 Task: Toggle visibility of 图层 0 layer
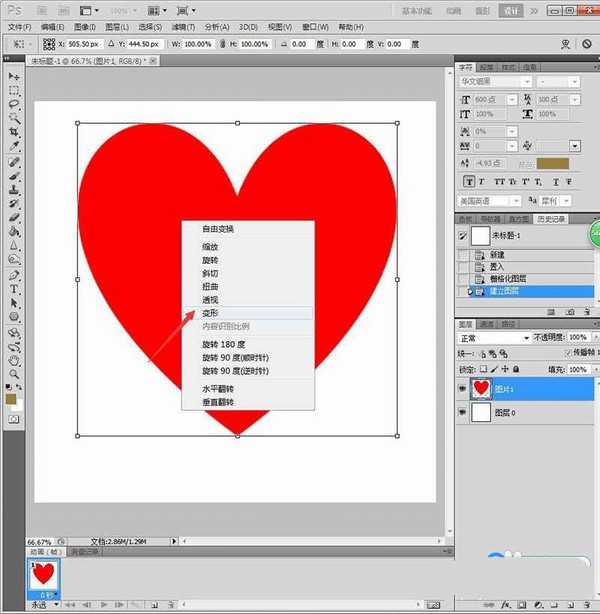pos(461,411)
